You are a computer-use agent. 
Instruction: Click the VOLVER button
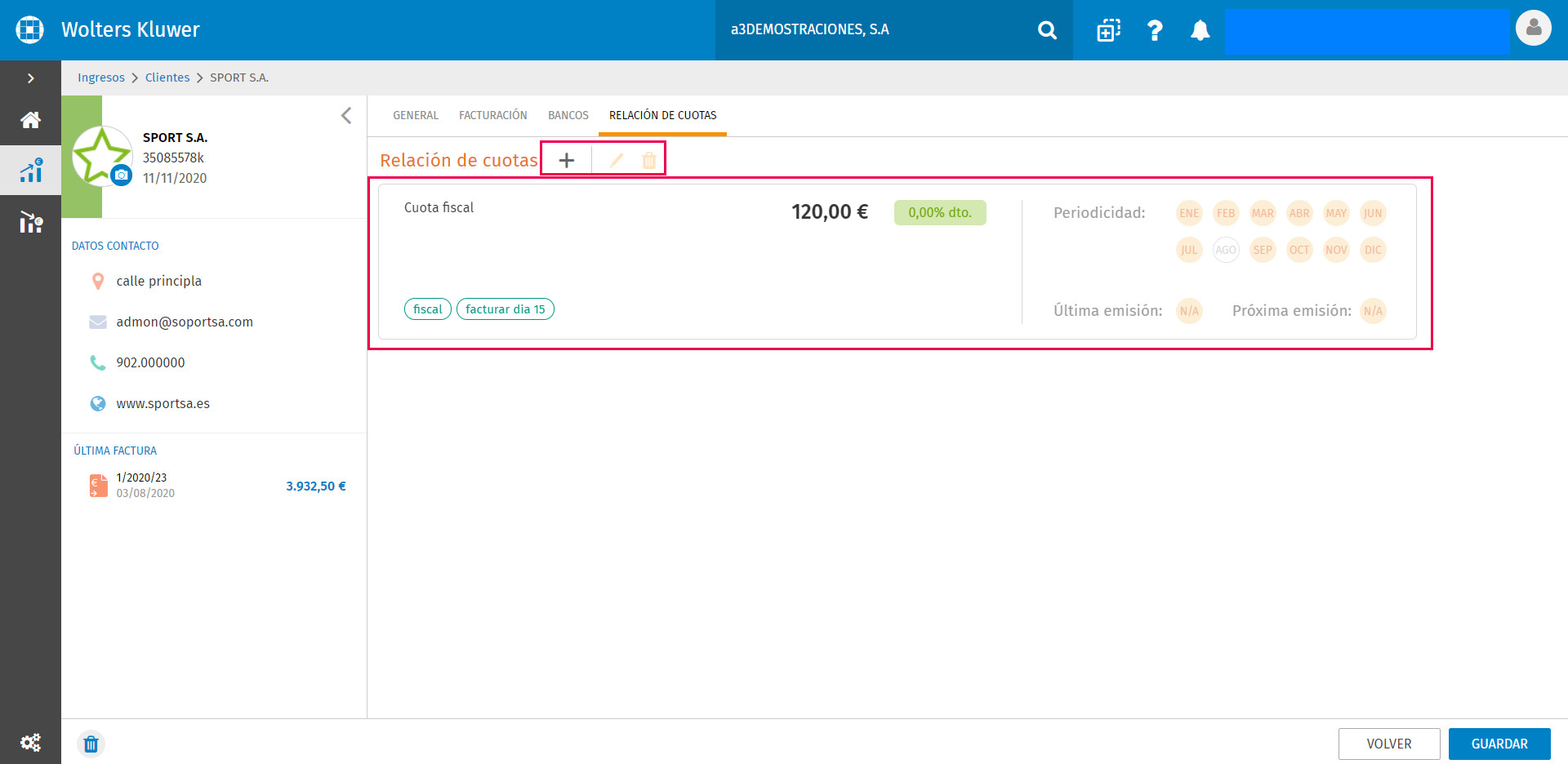pyautogui.click(x=1389, y=744)
